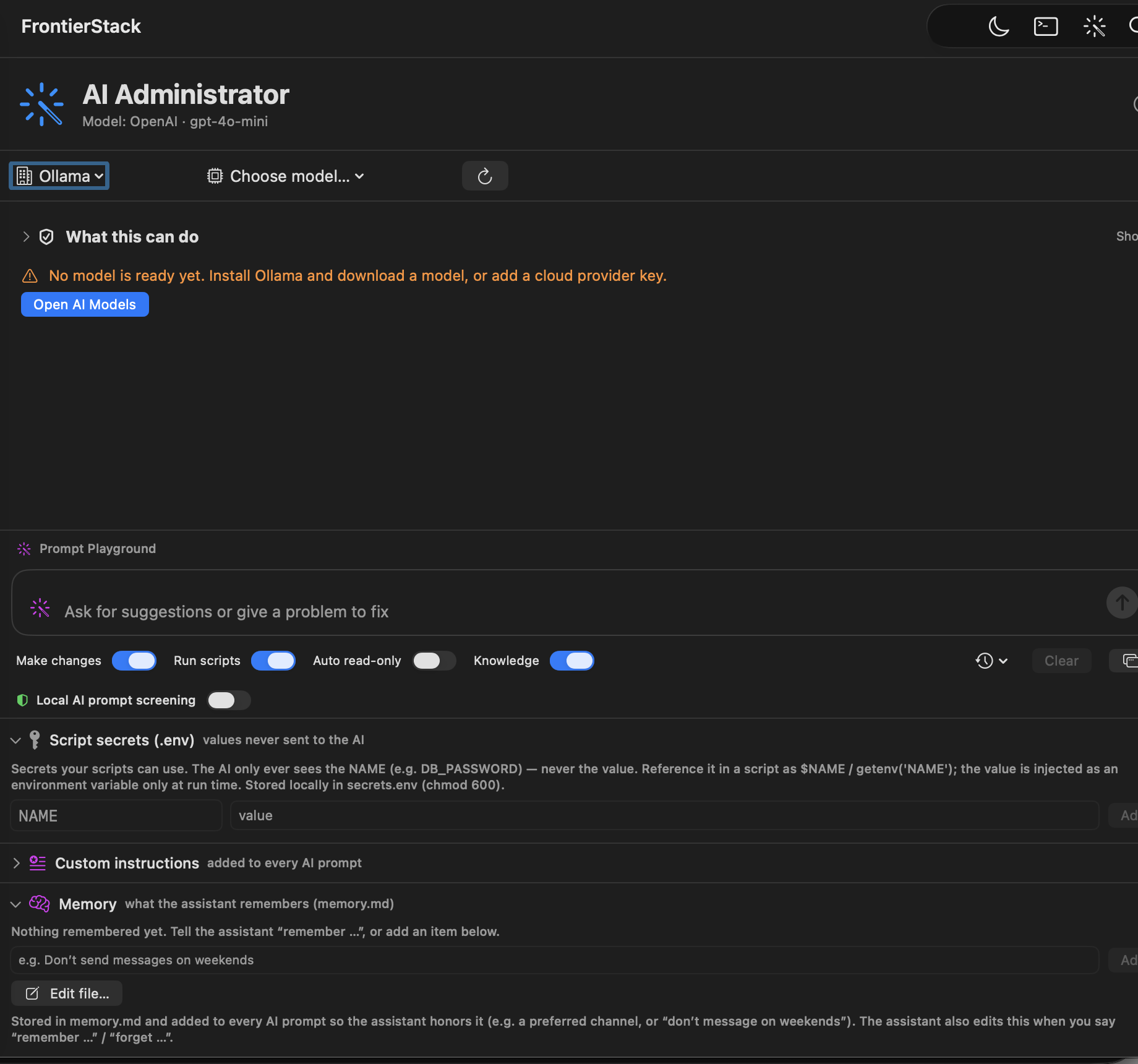Click the "values never sent to the AI" text

pos(283,740)
